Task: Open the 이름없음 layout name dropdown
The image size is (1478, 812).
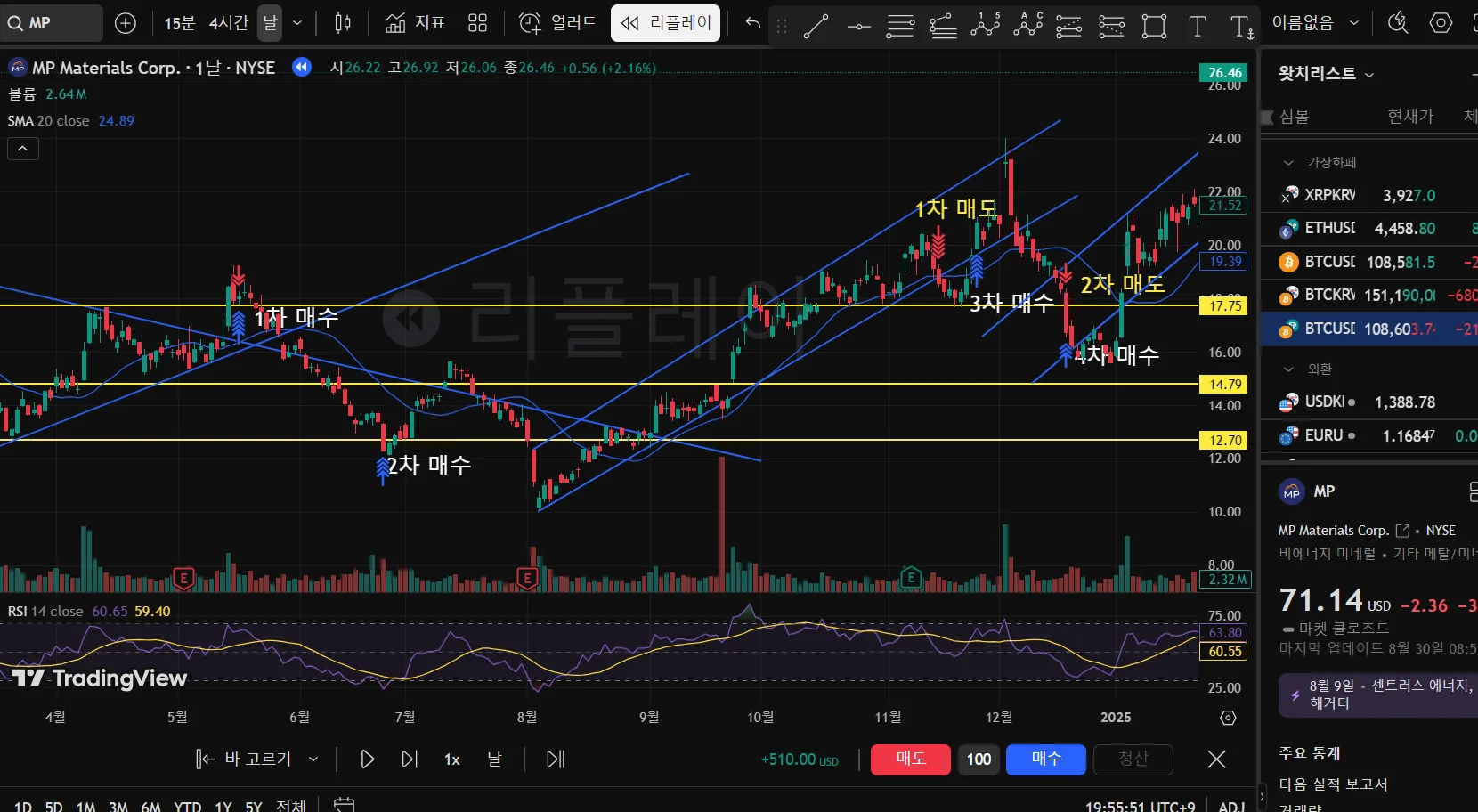Action: [1315, 23]
